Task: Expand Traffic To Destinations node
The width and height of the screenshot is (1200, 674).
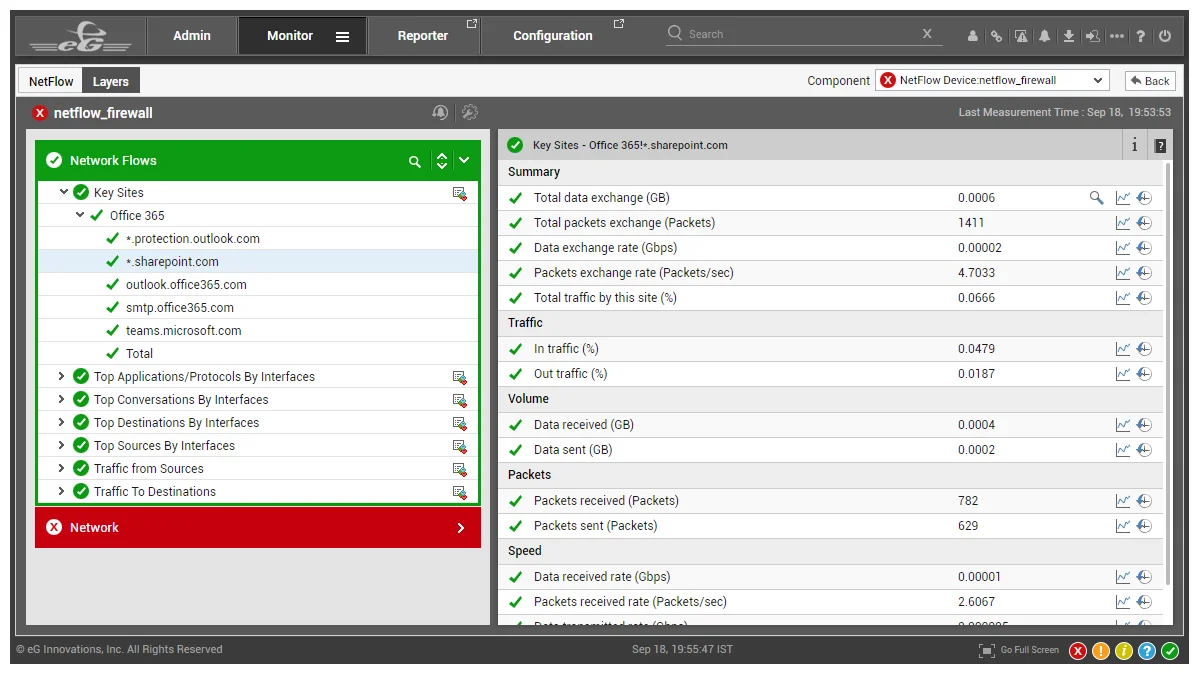Action: tap(61, 491)
